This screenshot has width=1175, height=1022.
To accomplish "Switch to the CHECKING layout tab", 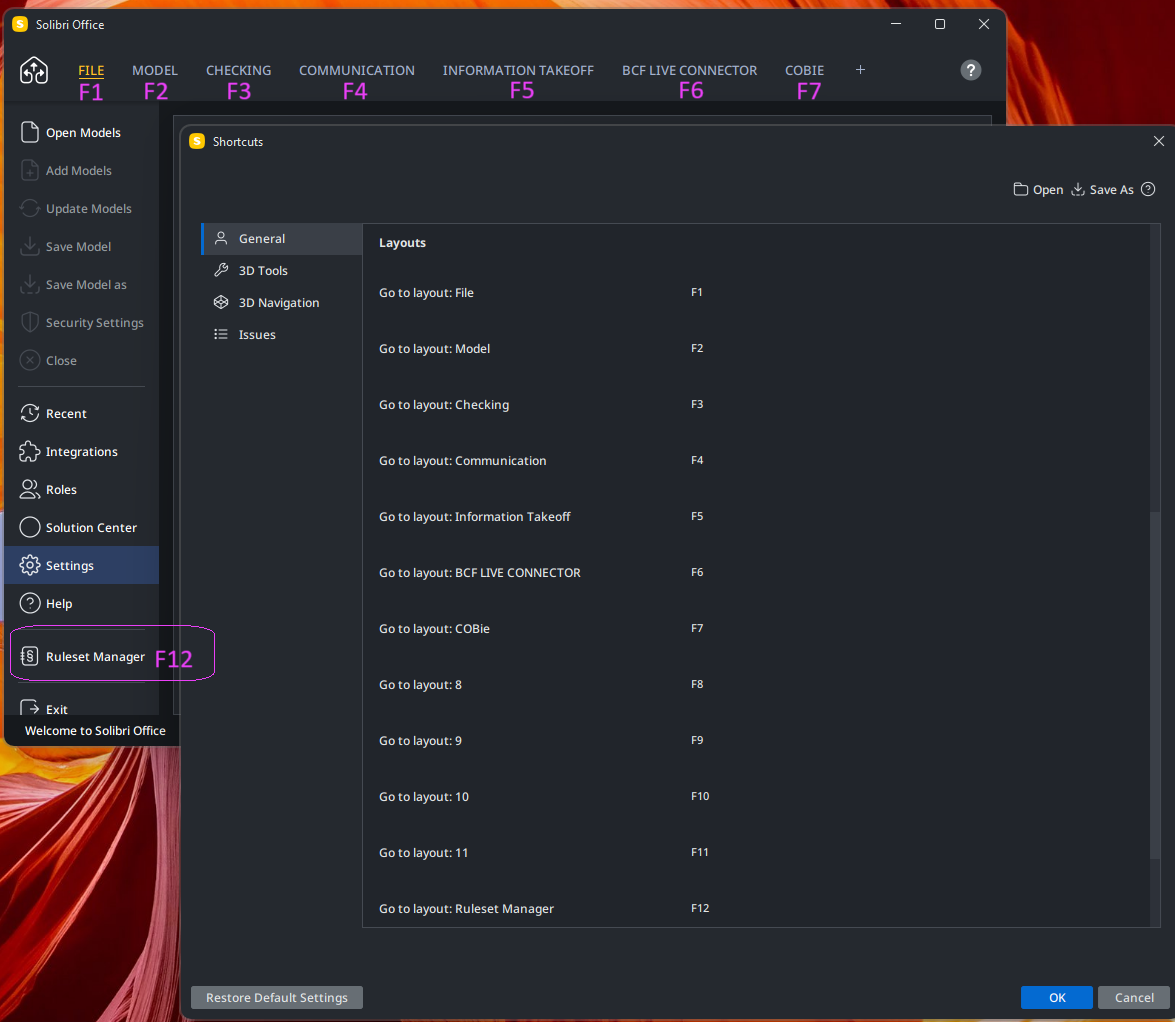I will (x=238, y=70).
